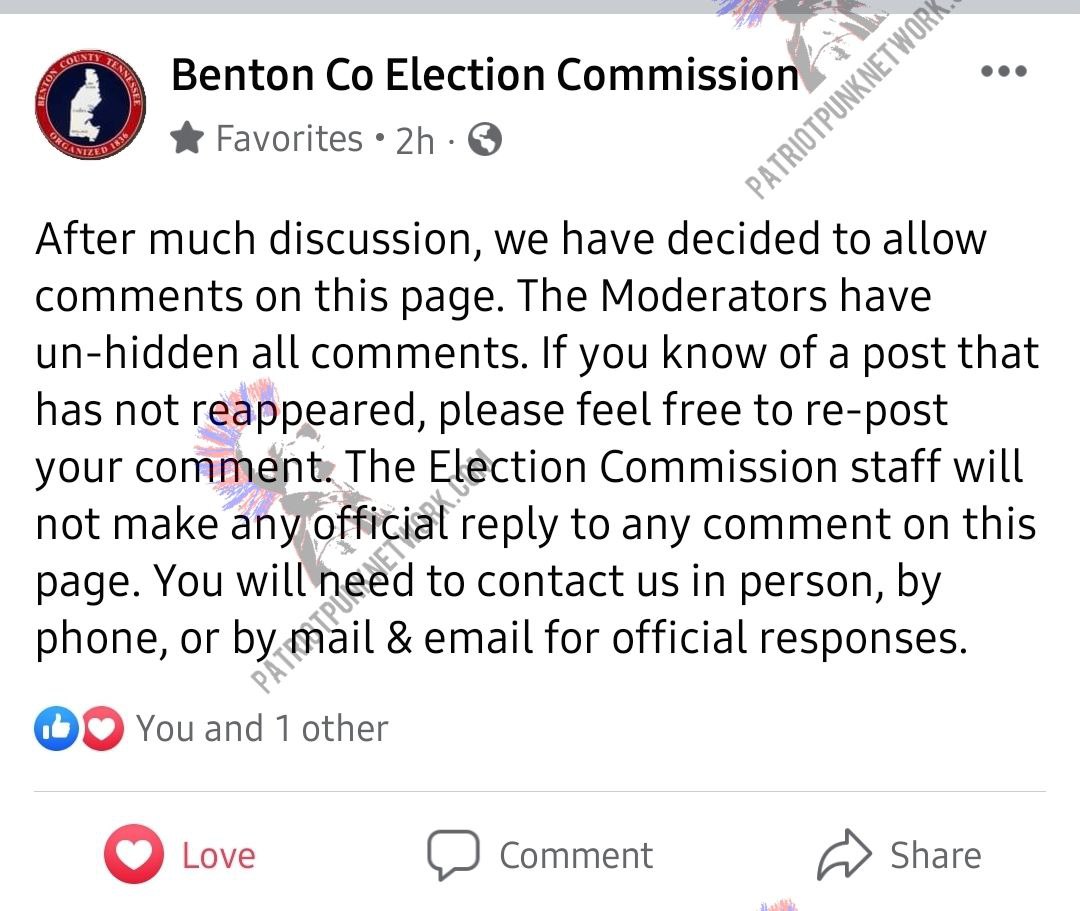The image size is (1080, 911).
Task: Click the share arrow icon
Action: pyautogui.click(x=844, y=854)
